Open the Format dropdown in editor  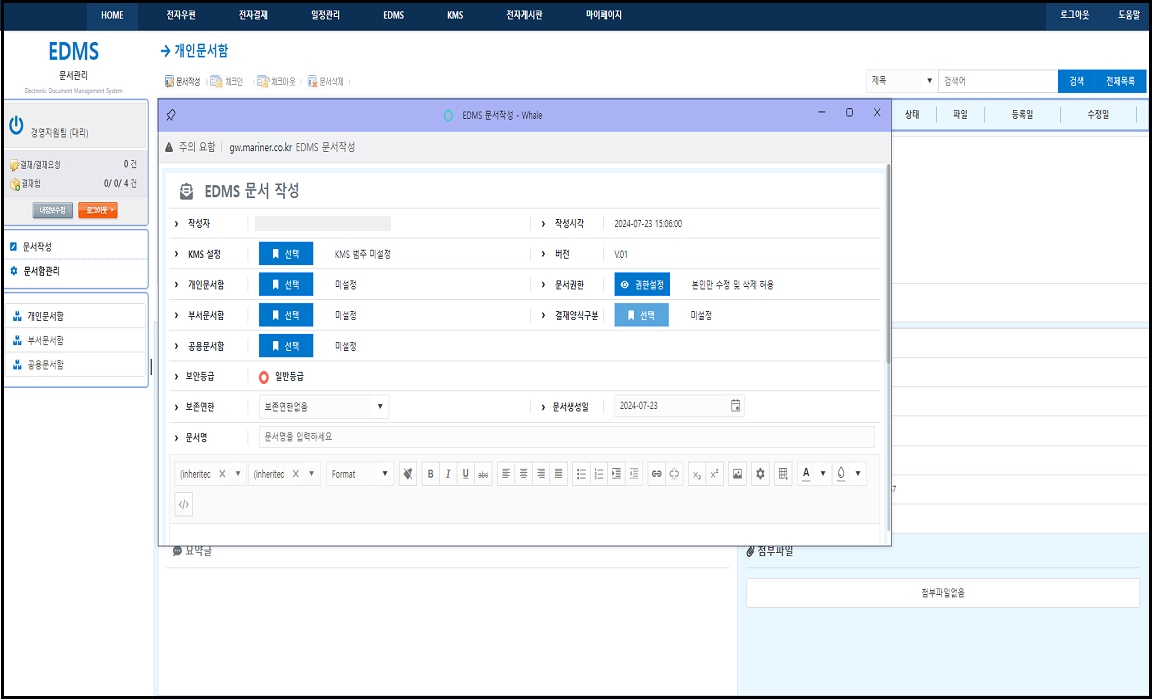pyautogui.click(x=359, y=474)
